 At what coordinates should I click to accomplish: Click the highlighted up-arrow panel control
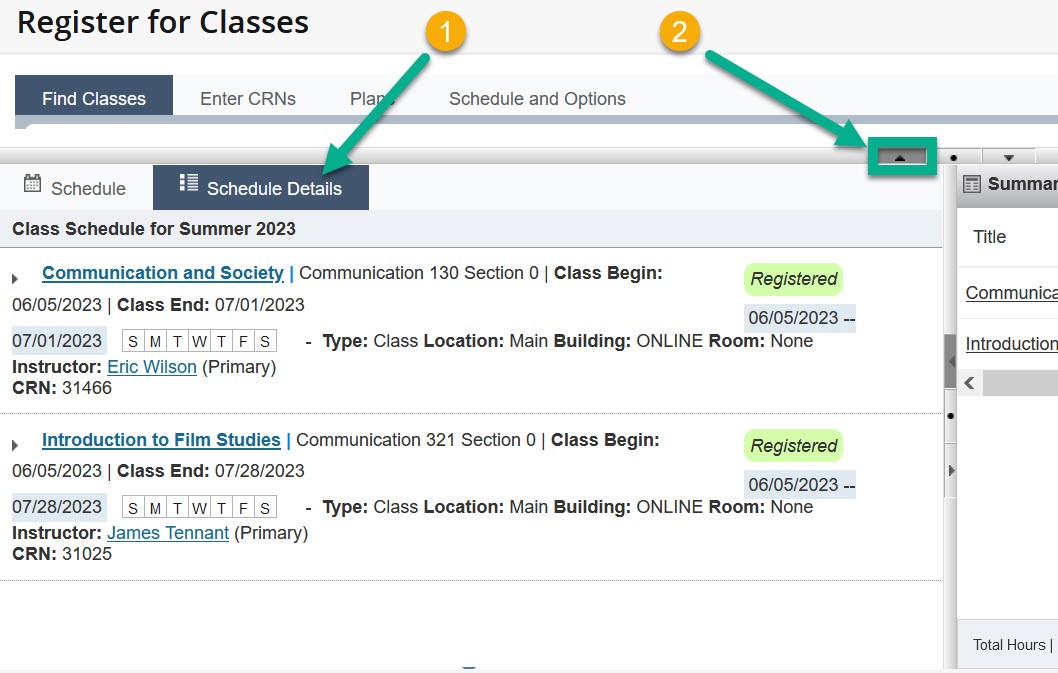click(899, 157)
